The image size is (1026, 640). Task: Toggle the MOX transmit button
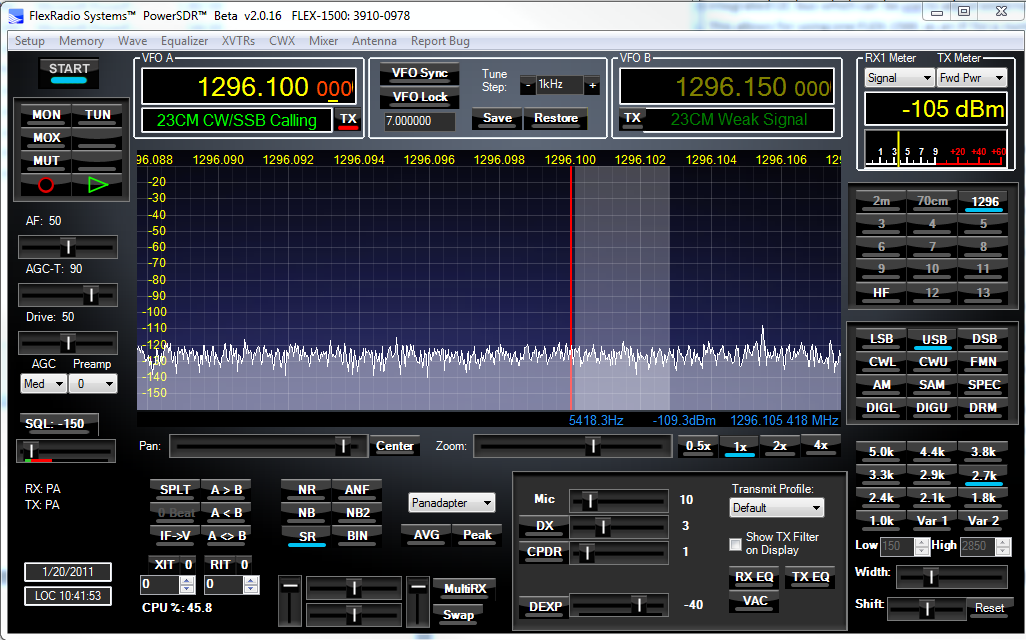(x=46, y=138)
